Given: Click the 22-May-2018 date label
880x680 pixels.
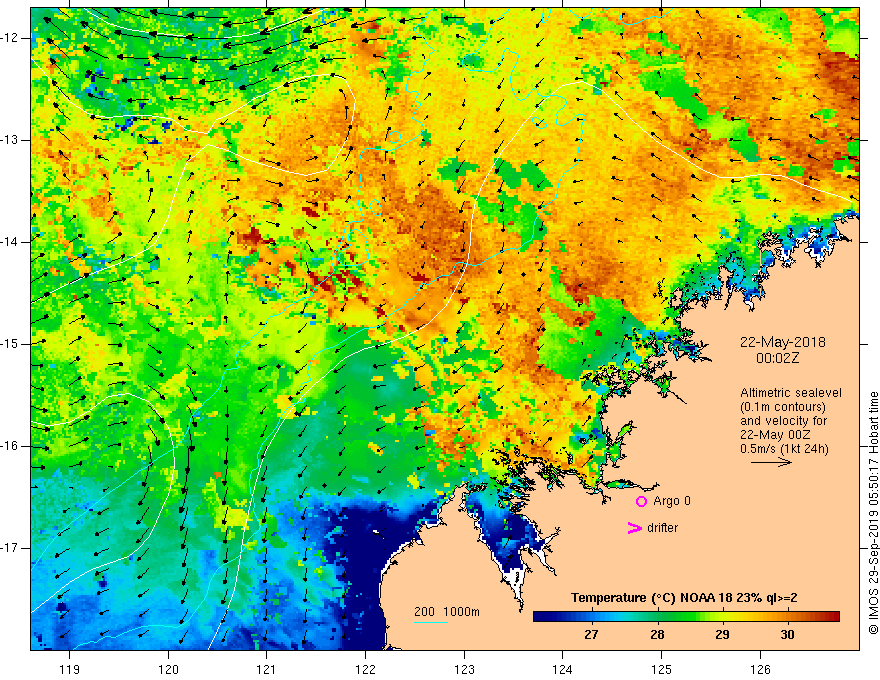Looking at the screenshot, I should coord(782,342).
